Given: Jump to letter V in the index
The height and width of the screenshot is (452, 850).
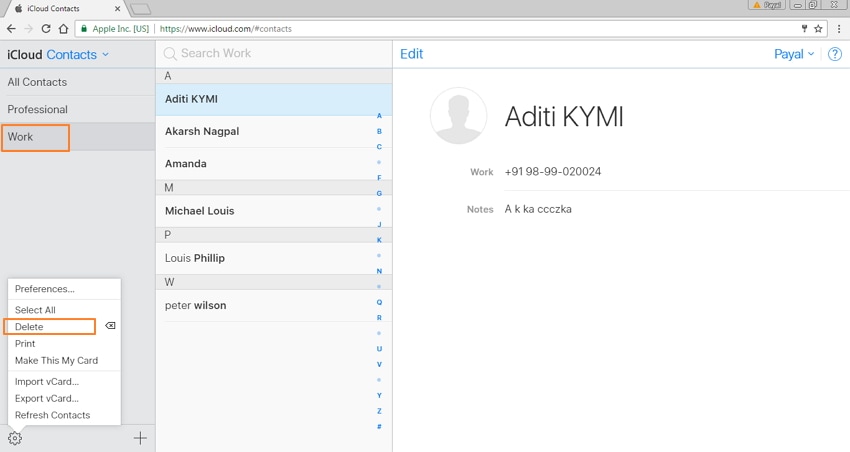Looking at the screenshot, I should click(x=379, y=364).
